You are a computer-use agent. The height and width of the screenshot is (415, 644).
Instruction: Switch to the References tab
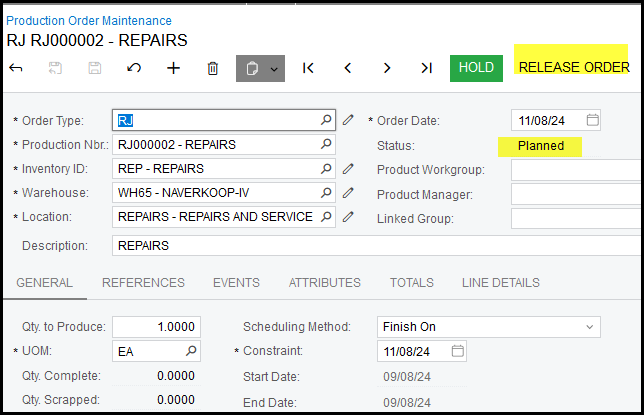point(143,283)
